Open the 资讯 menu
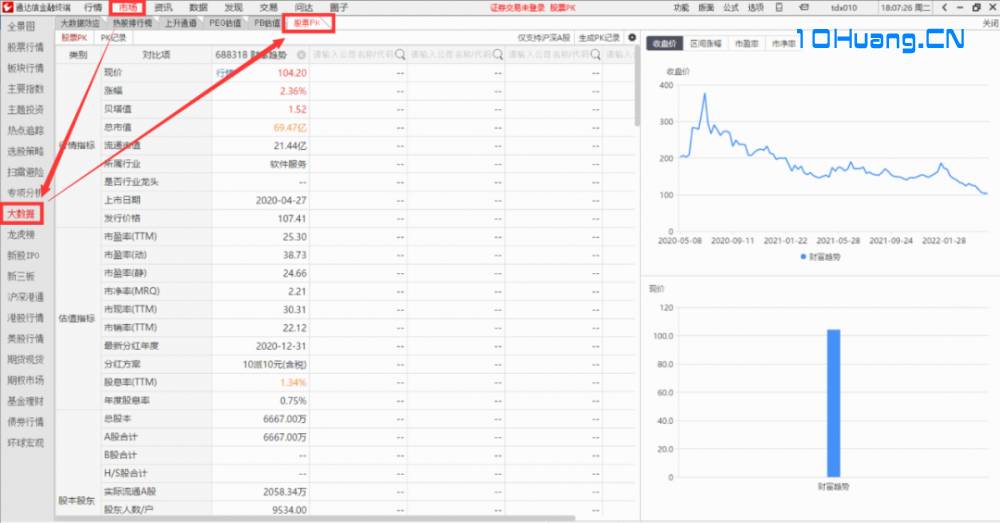Screen dimensions: 1000x523 (x=163, y=7)
